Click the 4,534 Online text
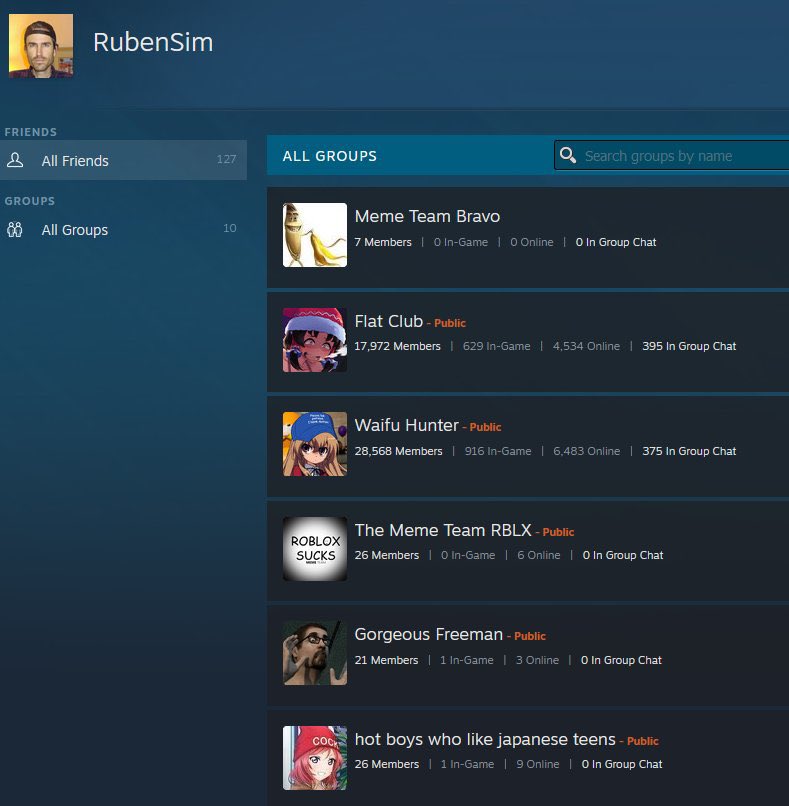The height and width of the screenshot is (806, 789). pos(586,346)
